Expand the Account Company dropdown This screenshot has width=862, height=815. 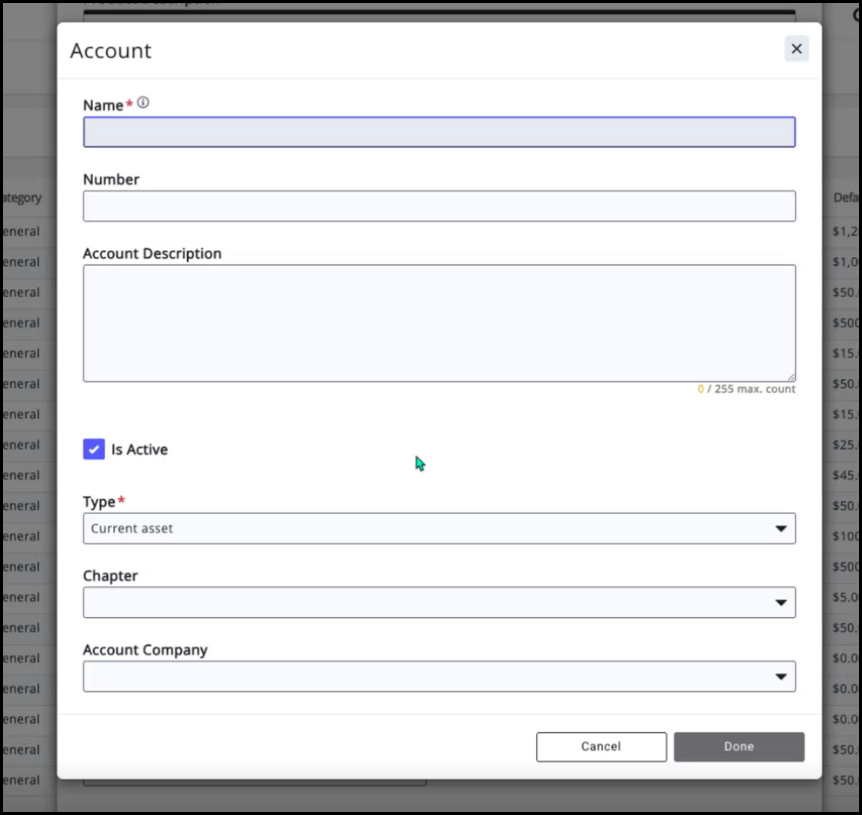coord(430,676)
